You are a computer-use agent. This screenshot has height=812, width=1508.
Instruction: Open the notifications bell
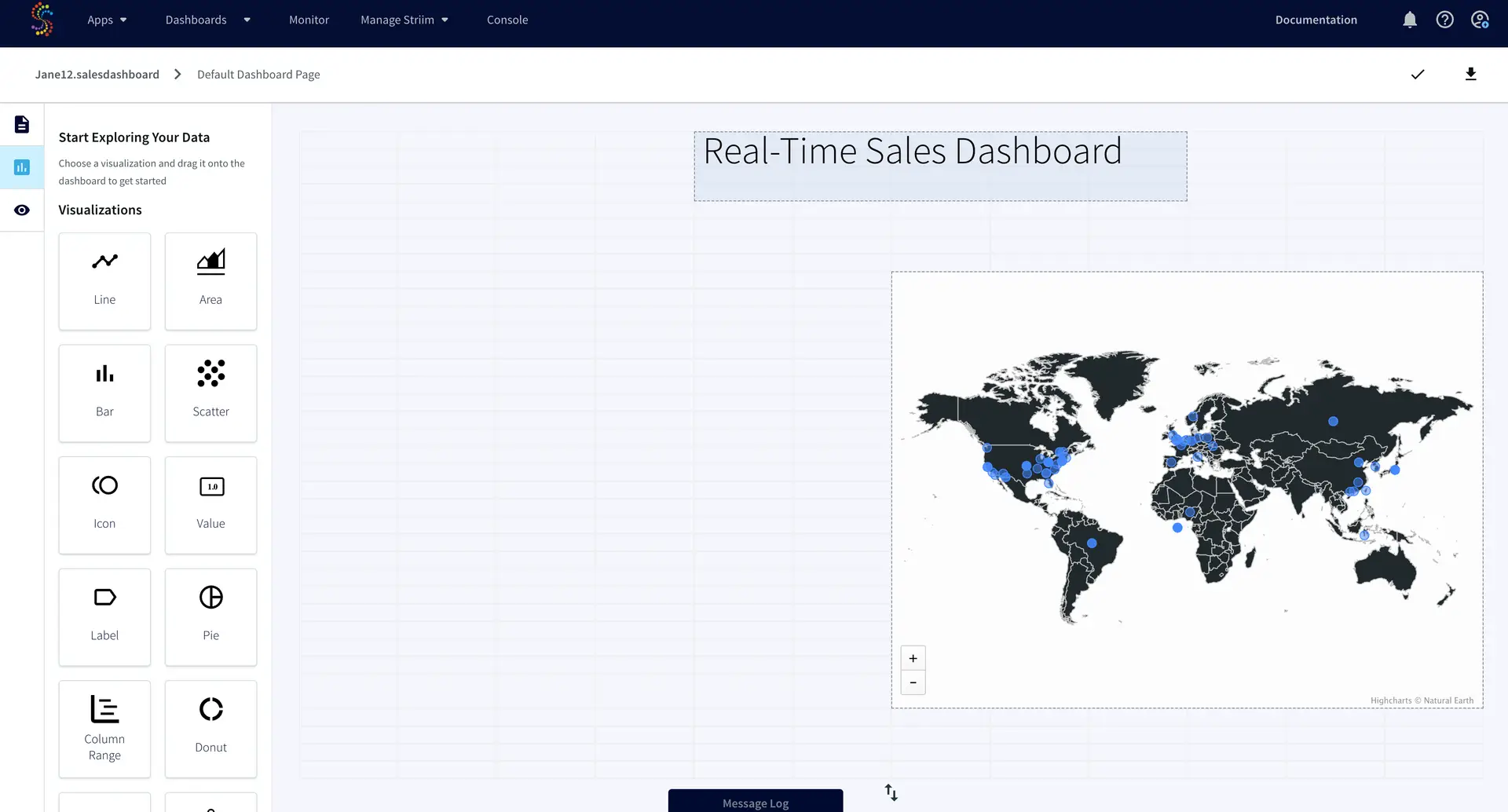[x=1410, y=20]
